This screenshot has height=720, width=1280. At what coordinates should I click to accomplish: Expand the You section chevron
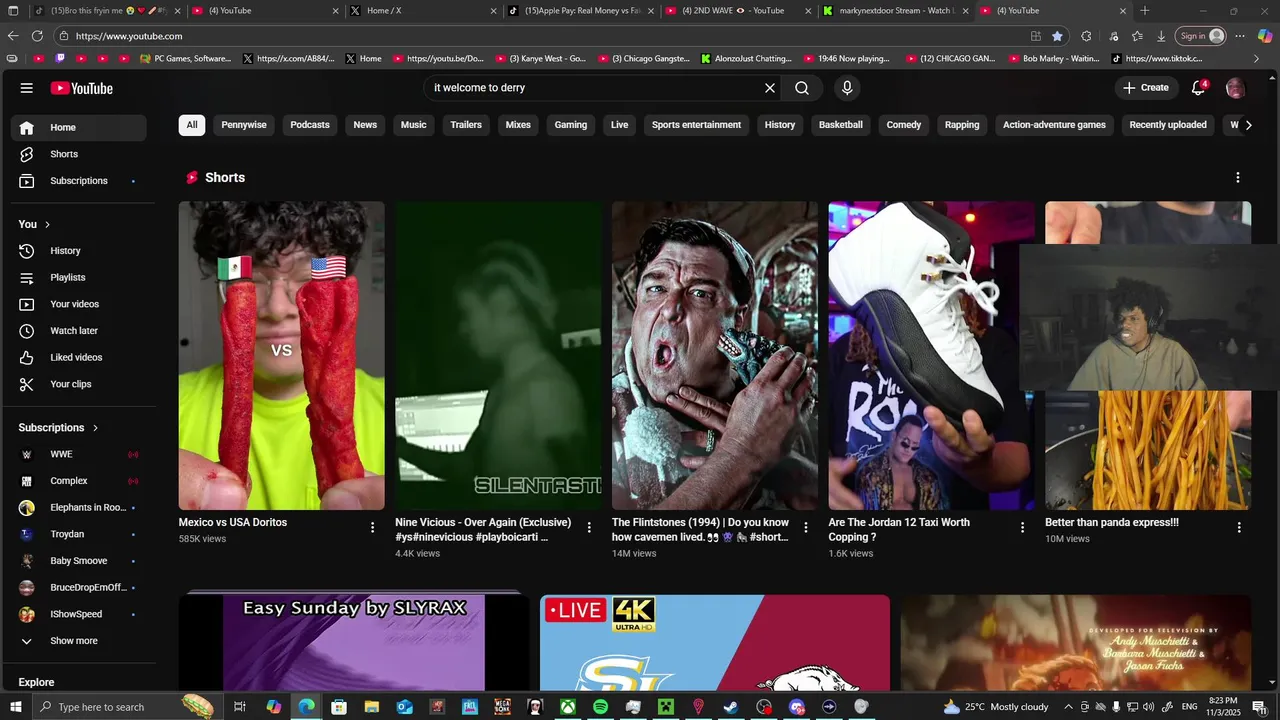pyautogui.click(x=47, y=224)
